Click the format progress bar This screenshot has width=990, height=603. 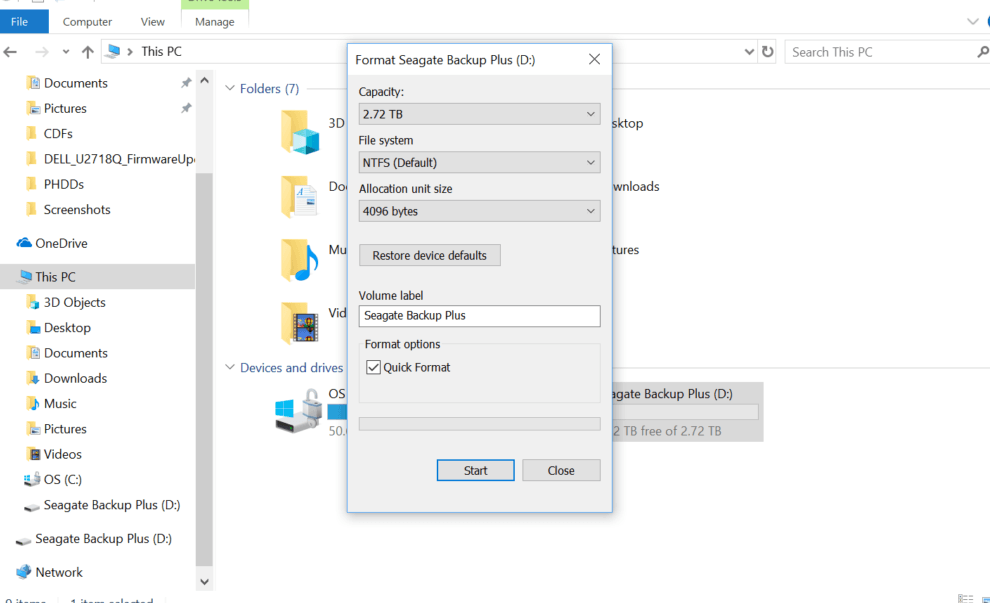[x=479, y=424]
